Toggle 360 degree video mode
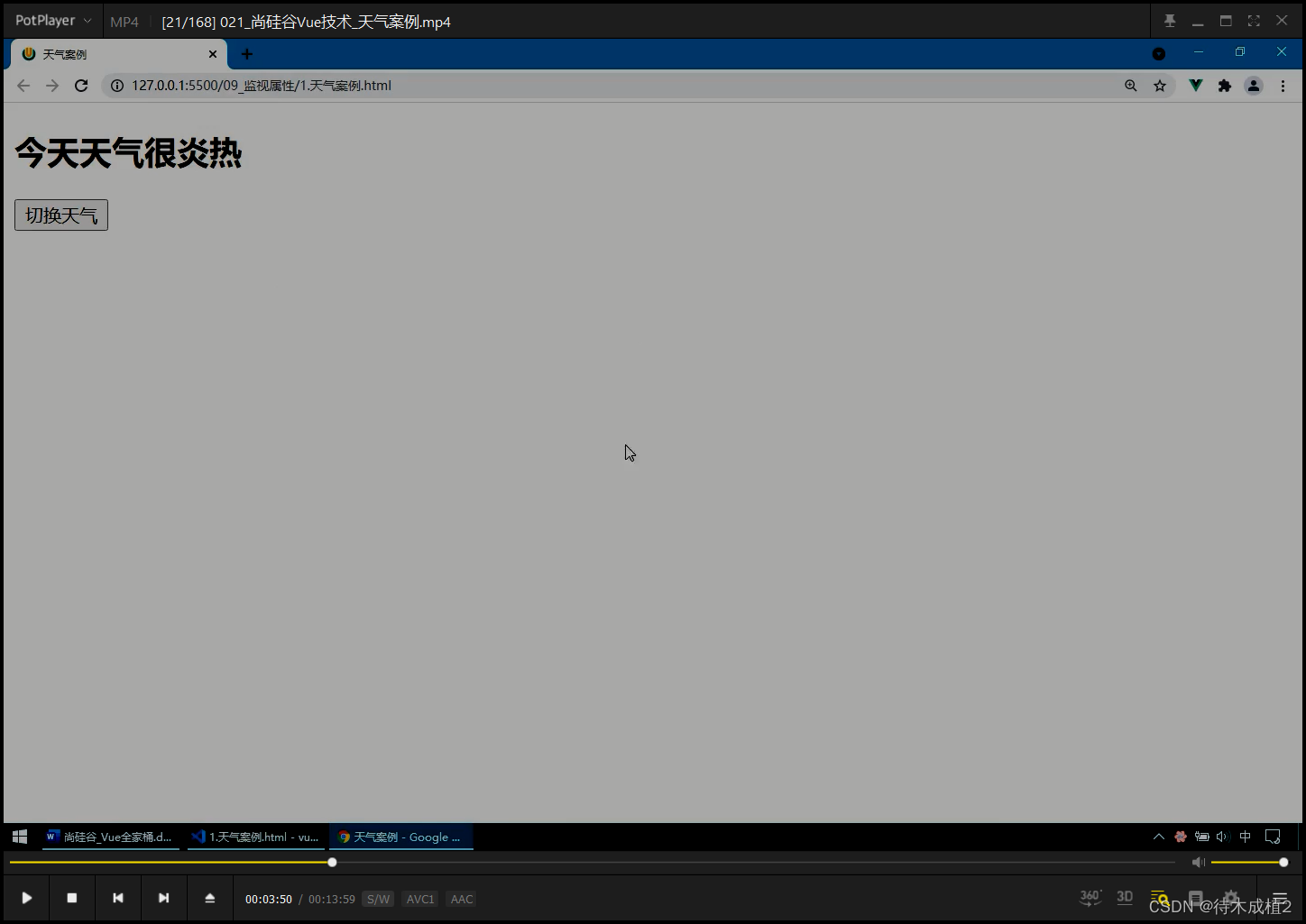Screen dimensions: 1306x924 tap(1090, 897)
